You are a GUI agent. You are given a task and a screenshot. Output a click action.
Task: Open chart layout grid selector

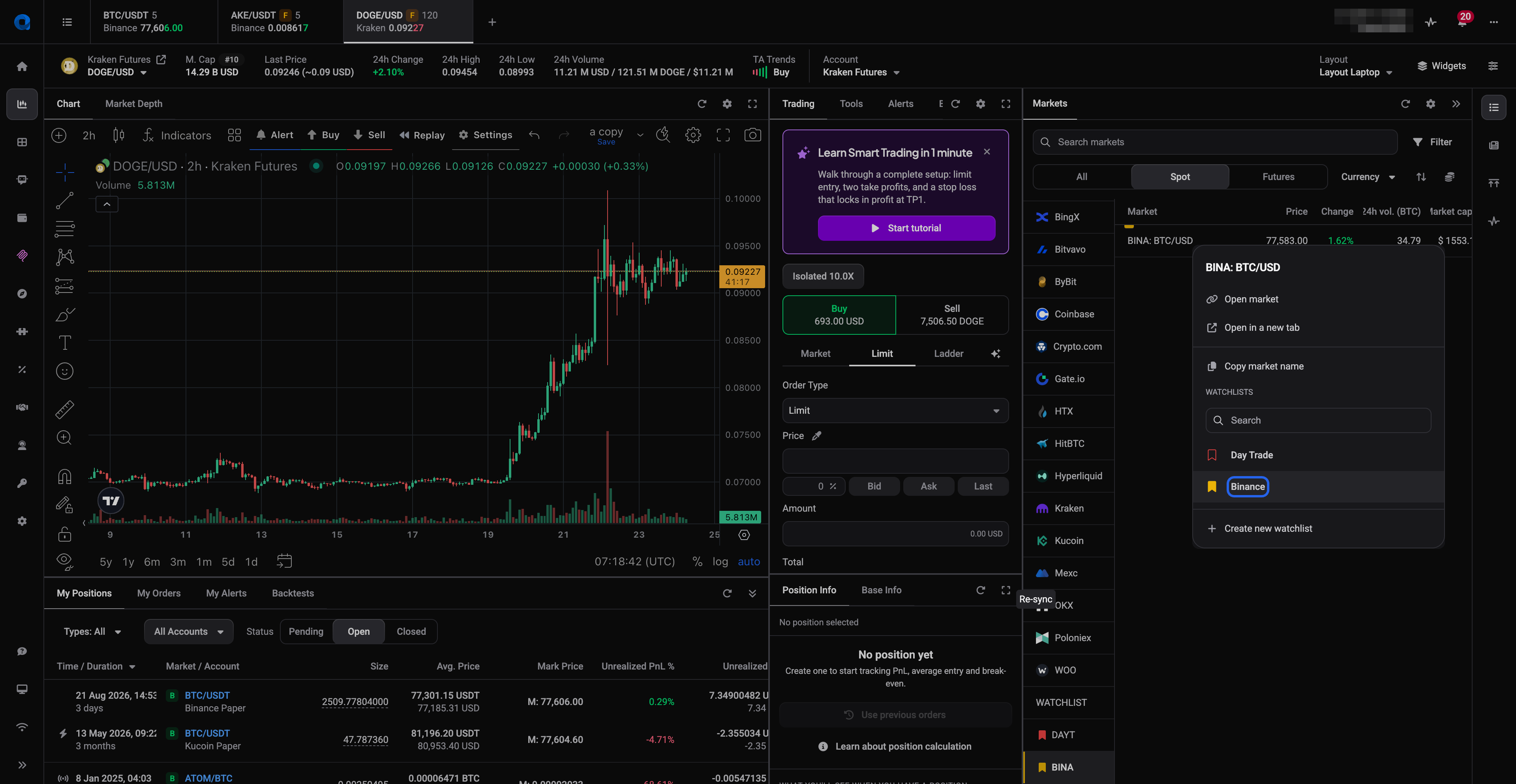[x=234, y=135]
